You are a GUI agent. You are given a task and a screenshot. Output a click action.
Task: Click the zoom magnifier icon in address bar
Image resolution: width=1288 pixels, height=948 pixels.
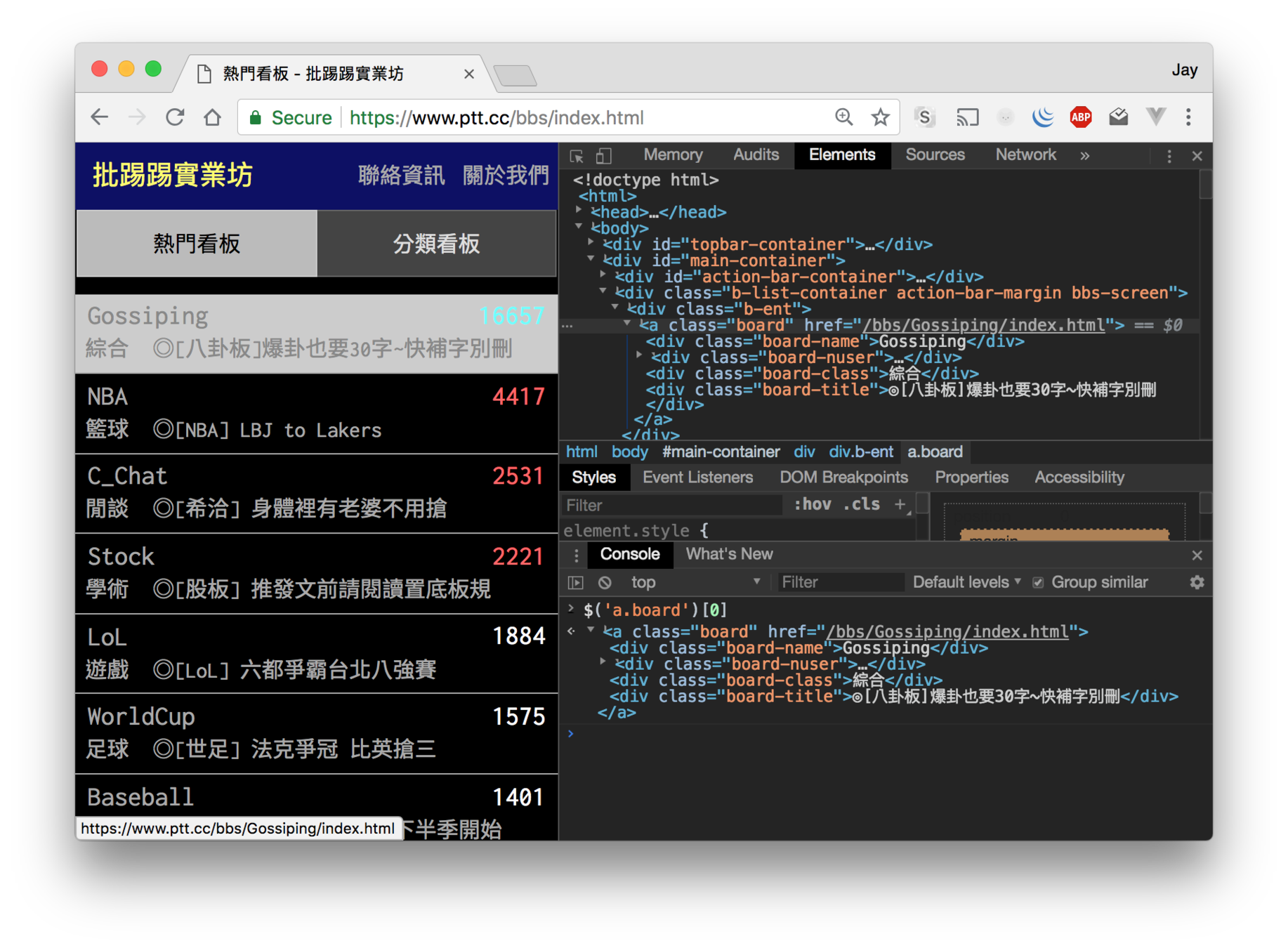tap(843, 117)
